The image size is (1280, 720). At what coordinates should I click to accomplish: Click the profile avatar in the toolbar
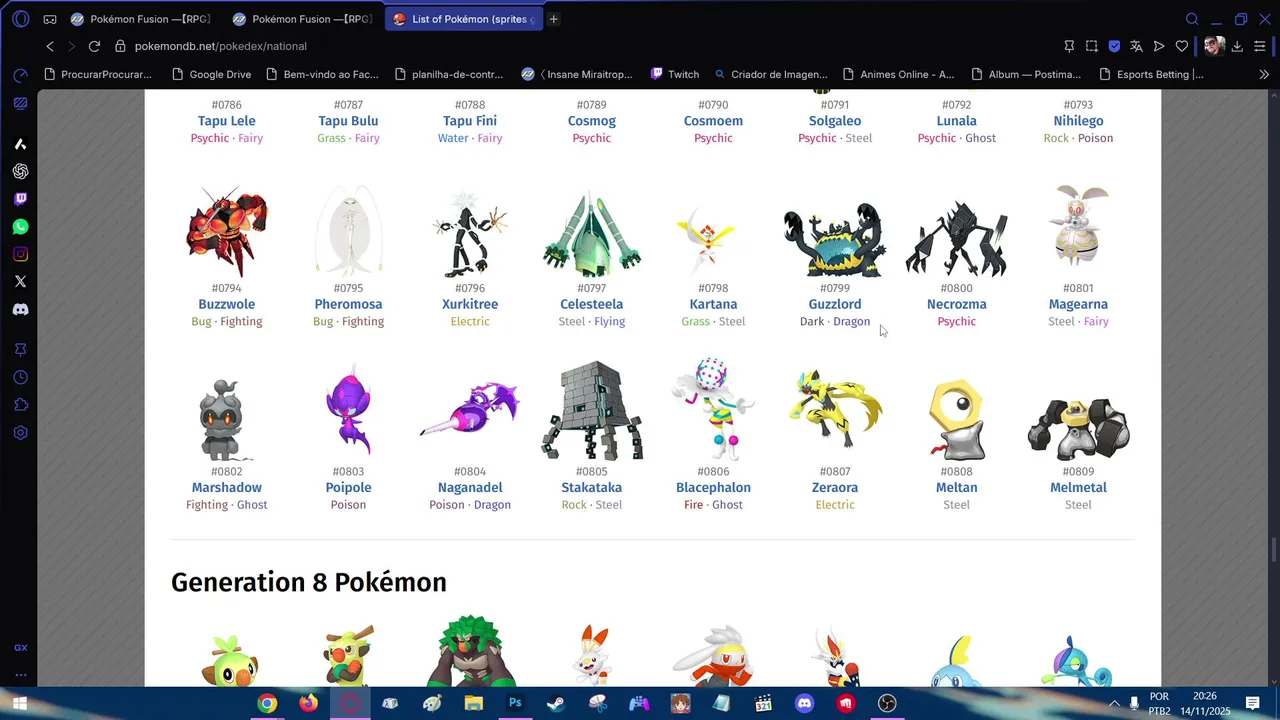click(x=1214, y=46)
